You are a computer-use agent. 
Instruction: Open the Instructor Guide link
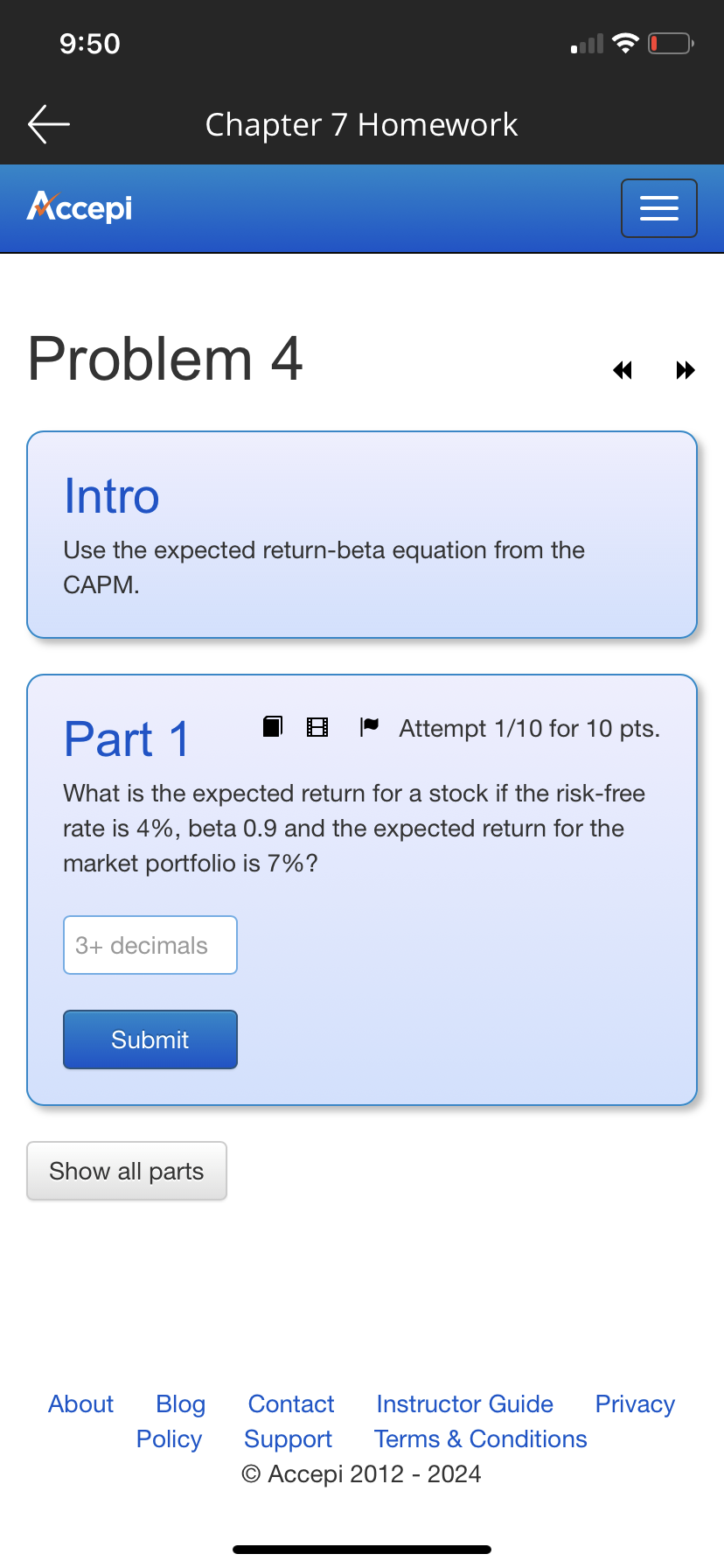click(x=464, y=1403)
